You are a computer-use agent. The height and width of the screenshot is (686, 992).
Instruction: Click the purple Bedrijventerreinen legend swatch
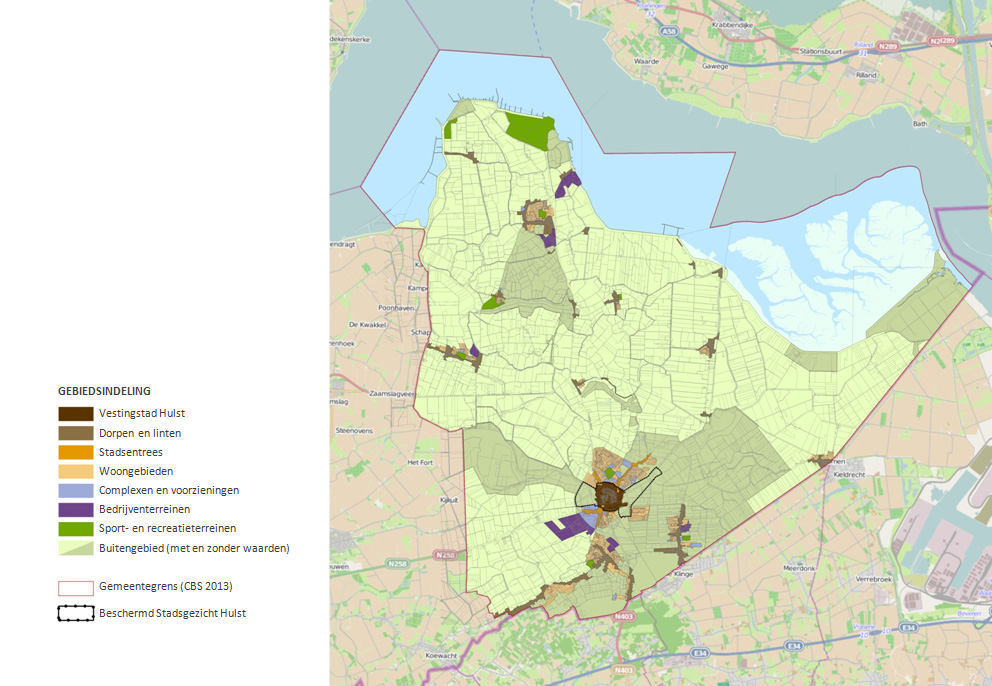click(x=76, y=509)
